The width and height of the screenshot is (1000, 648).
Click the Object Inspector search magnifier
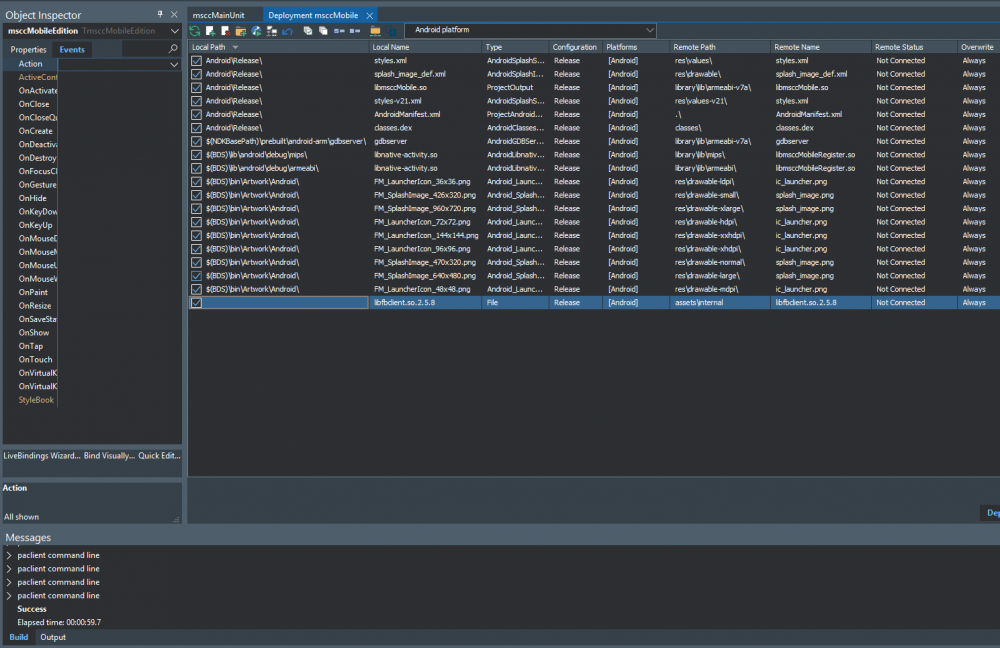point(173,48)
